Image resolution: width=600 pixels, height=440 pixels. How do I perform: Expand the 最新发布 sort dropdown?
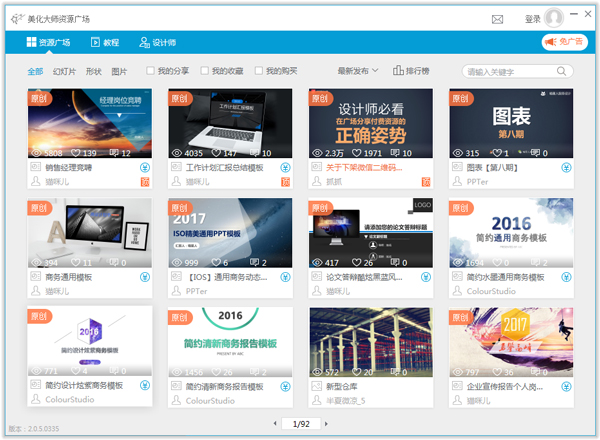(x=358, y=71)
